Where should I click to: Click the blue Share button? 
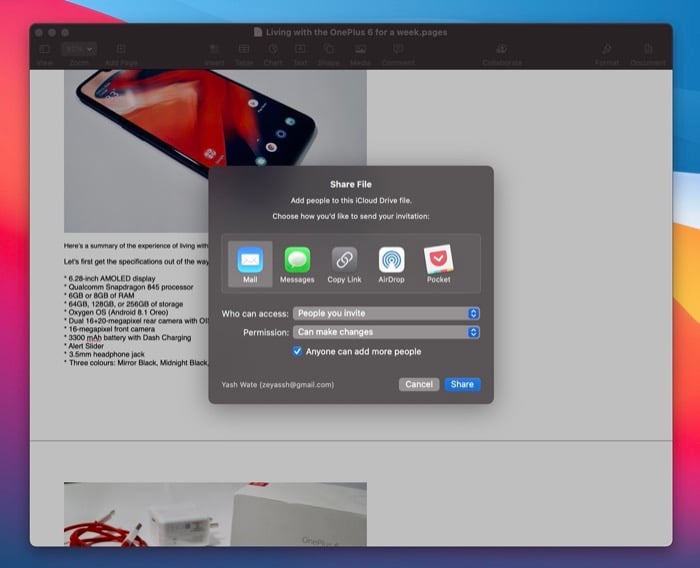coord(462,384)
